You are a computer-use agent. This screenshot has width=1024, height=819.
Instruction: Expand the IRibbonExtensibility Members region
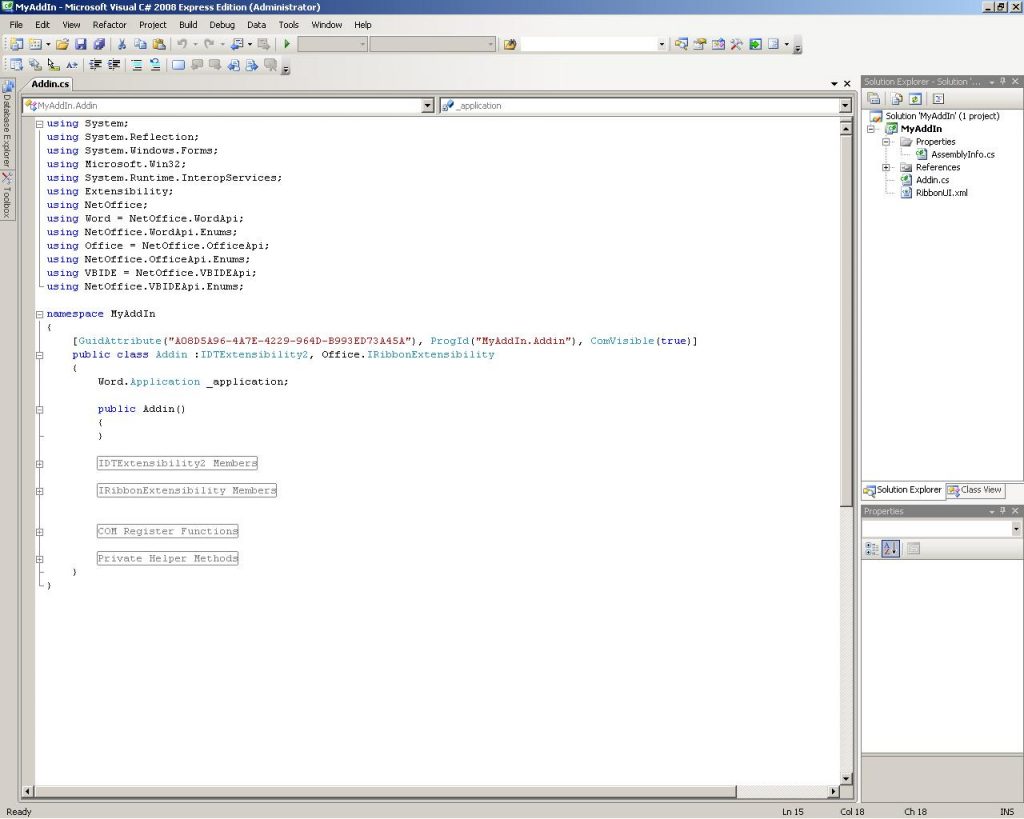pyautogui.click(x=40, y=491)
